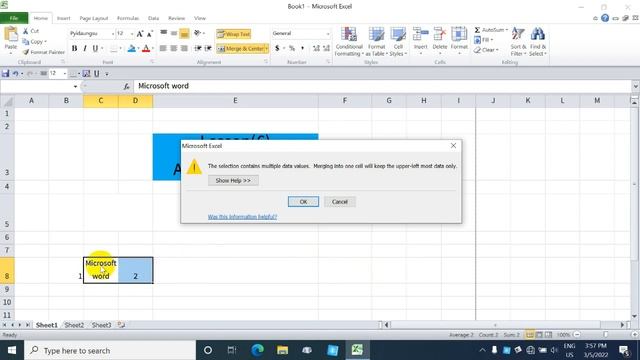Open the 'Was this information helpful?' link
Screen dimensions: 640x360
(242, 217)
